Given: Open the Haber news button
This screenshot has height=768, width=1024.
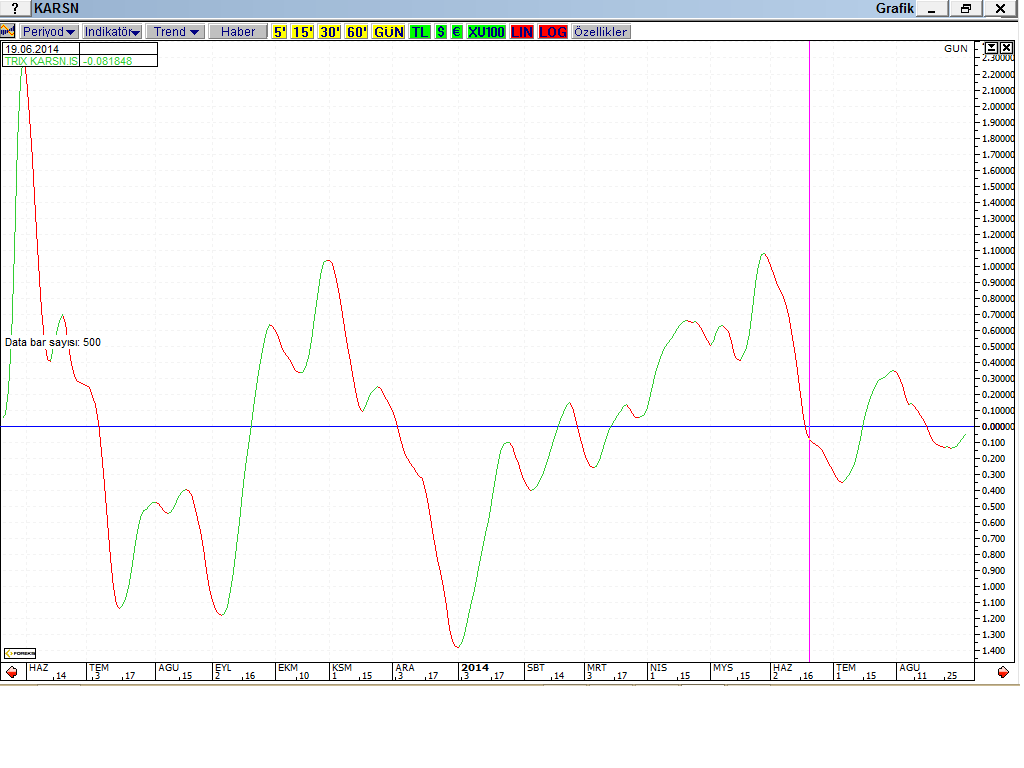Looking at the screenshot, I should click(x=238, y=32).
